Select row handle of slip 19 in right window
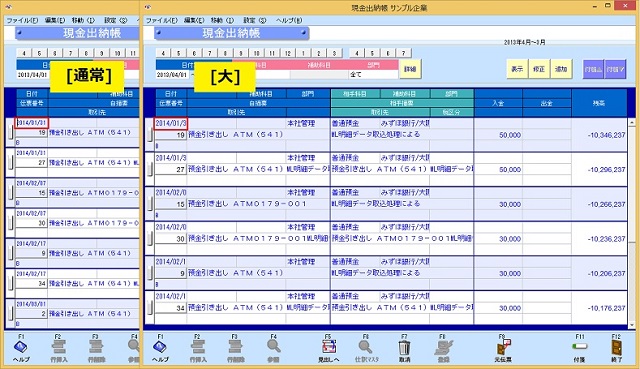Viewport: 640px width, 369px height. click(x=150, y=135)
